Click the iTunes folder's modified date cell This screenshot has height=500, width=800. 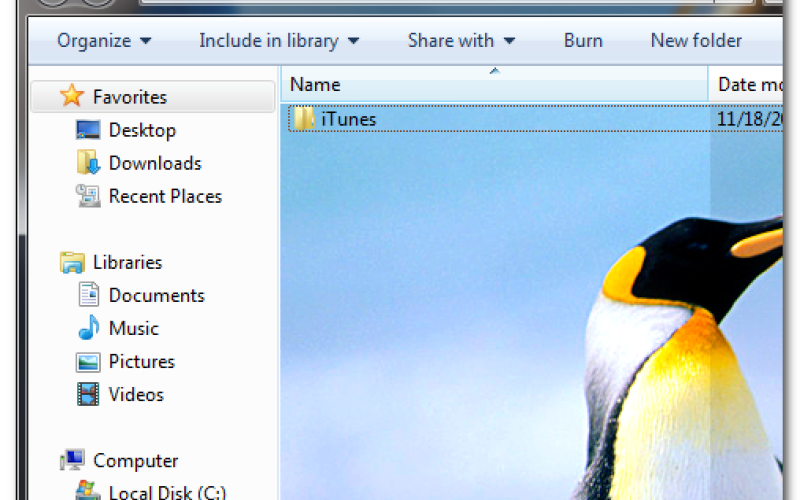click(750, 119)
